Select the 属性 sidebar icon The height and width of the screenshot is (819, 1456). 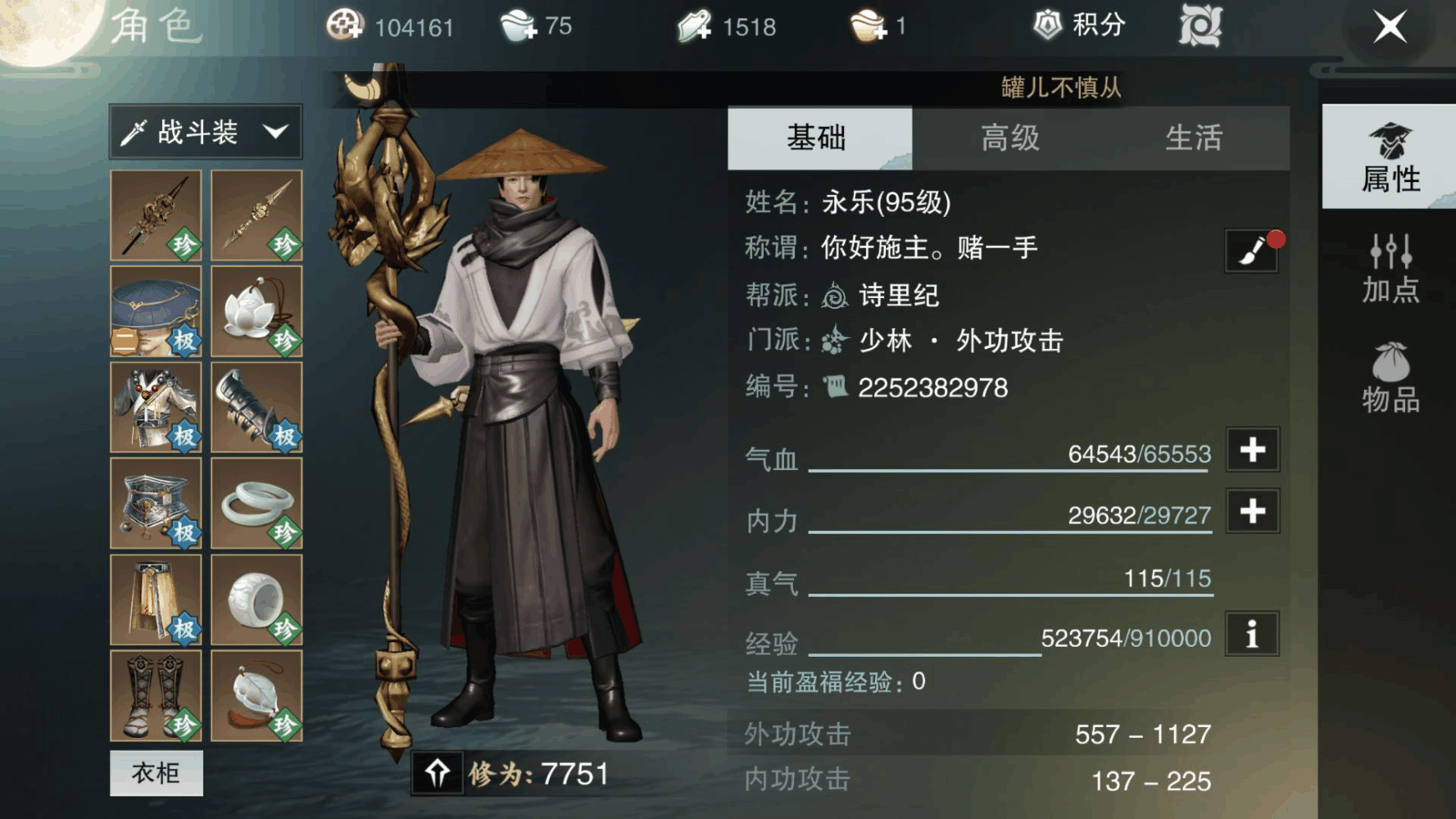(x=1390, y=156)
